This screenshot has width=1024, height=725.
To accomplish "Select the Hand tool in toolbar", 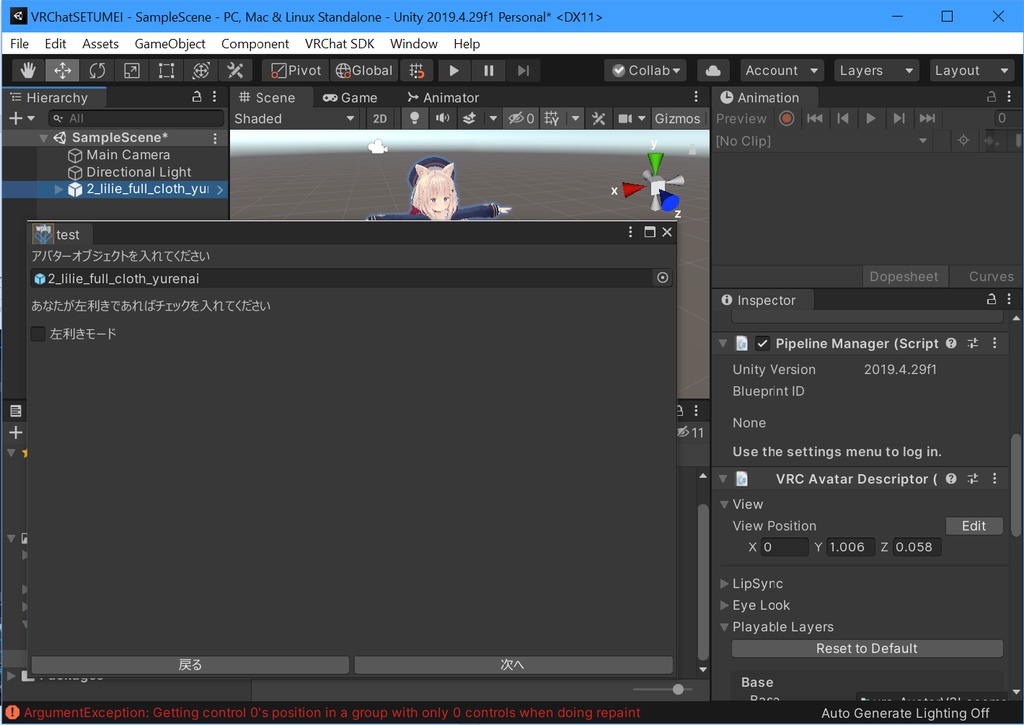I will 28,70.
